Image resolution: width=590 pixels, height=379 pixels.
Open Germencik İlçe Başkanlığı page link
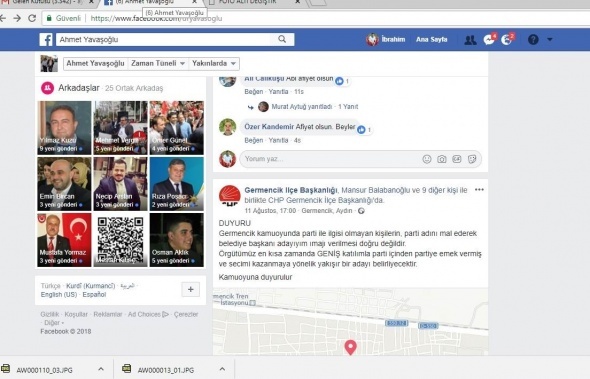pyautogui.click(x=291, y=190)
